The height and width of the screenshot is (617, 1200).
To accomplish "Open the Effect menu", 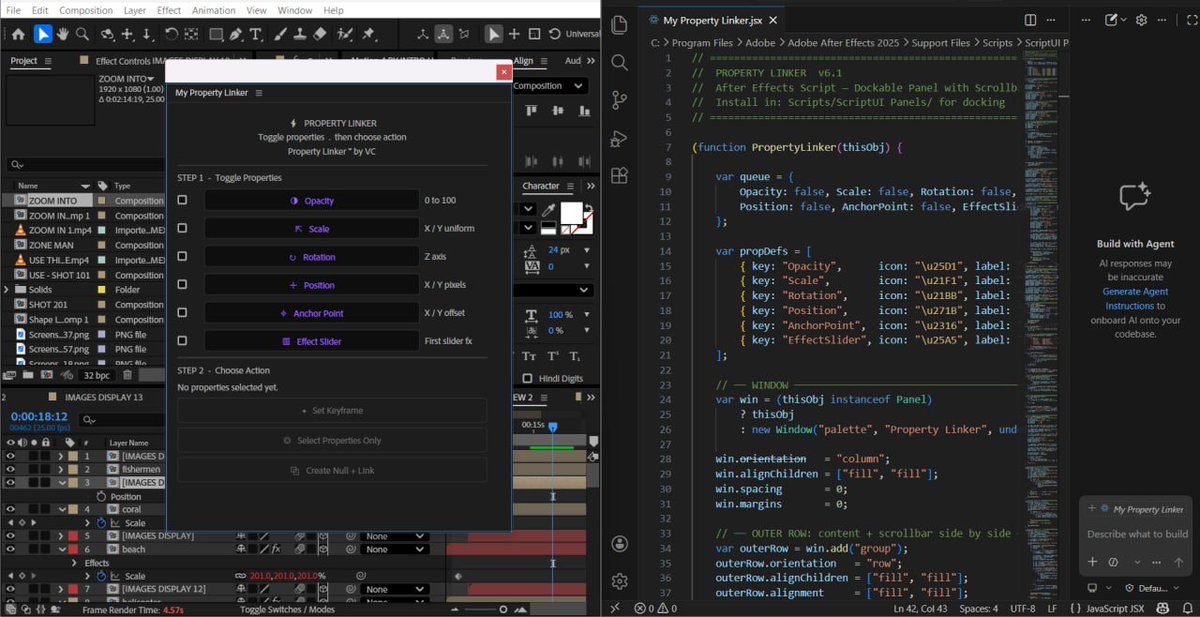I will coord(169,10).
